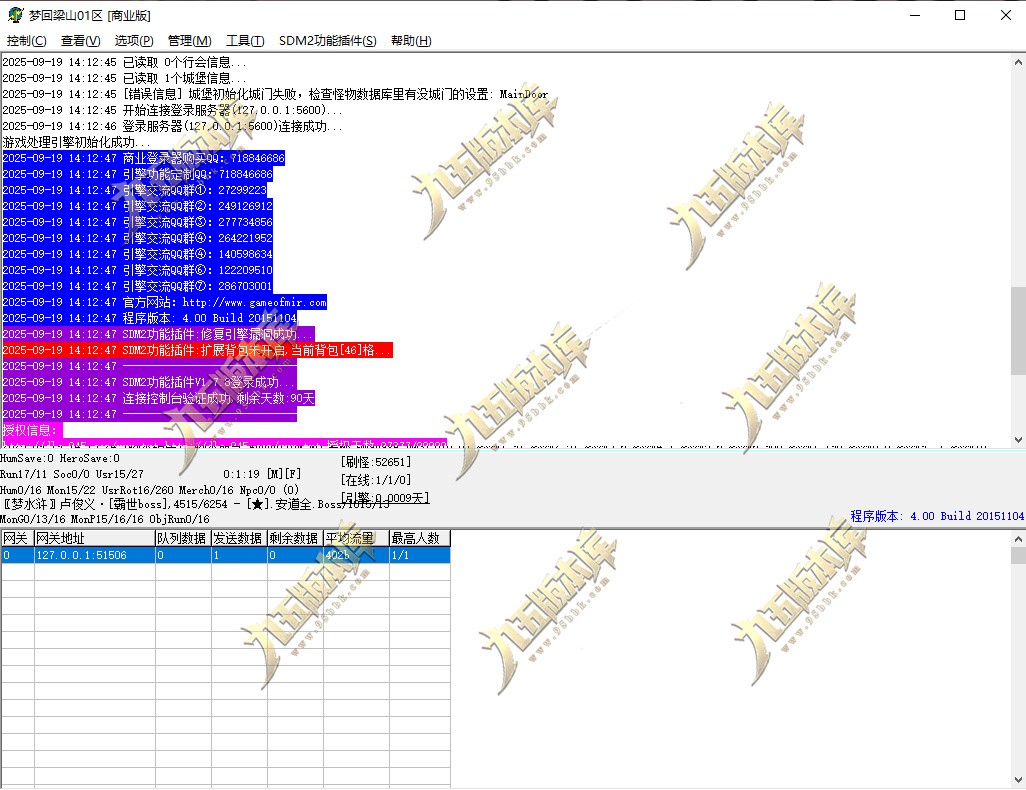This screenshot has height=790, width=1026.
Task: Click lower pane scroll down arrow
Action: click(x=1017, y=780)
